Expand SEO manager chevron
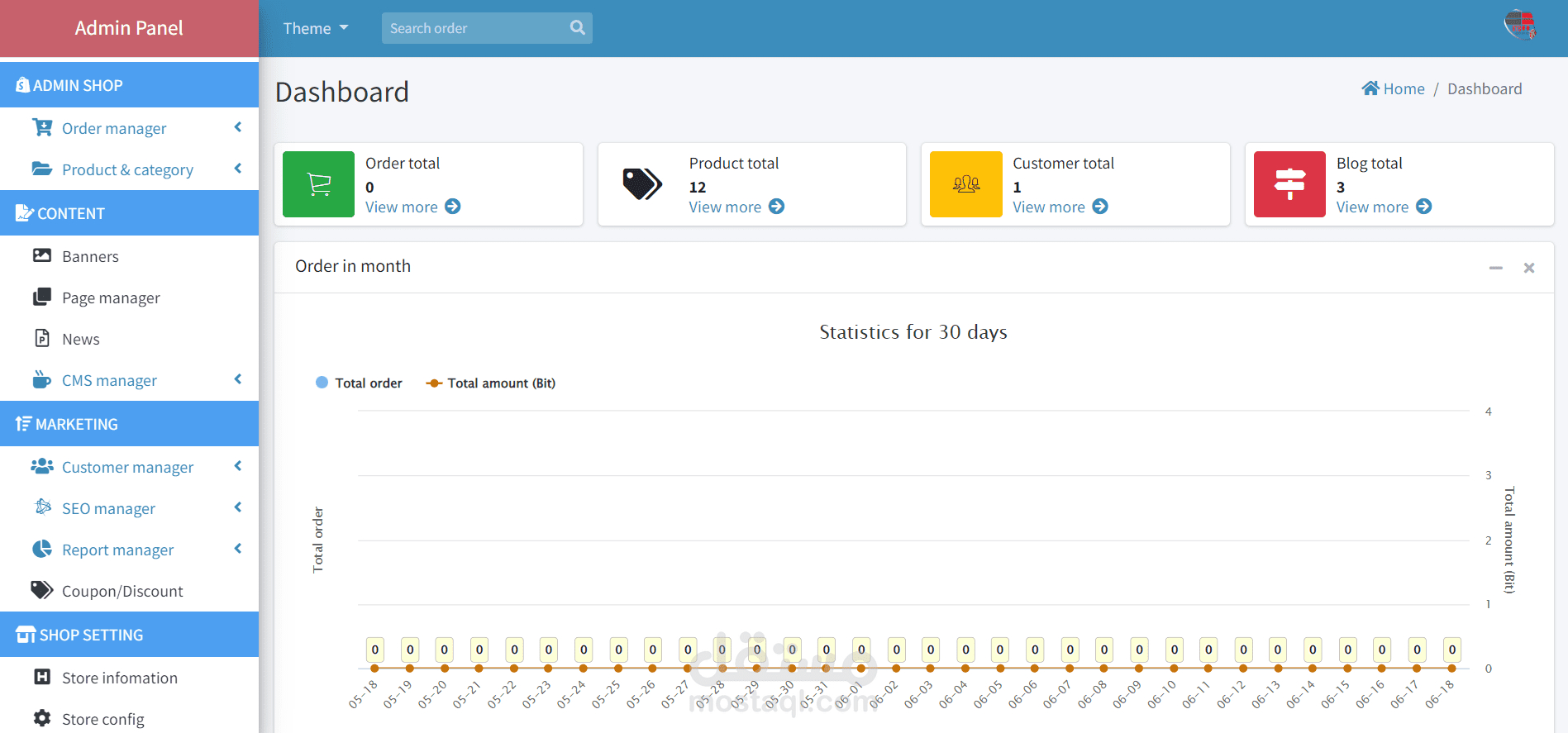Image resolution: width=1568 pixels, height=733 pixels. (238, 507)
